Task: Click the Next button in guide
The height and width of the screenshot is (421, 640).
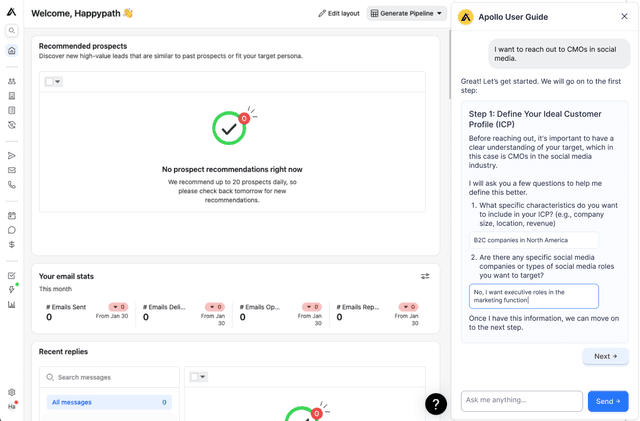Action: [605, 356]
